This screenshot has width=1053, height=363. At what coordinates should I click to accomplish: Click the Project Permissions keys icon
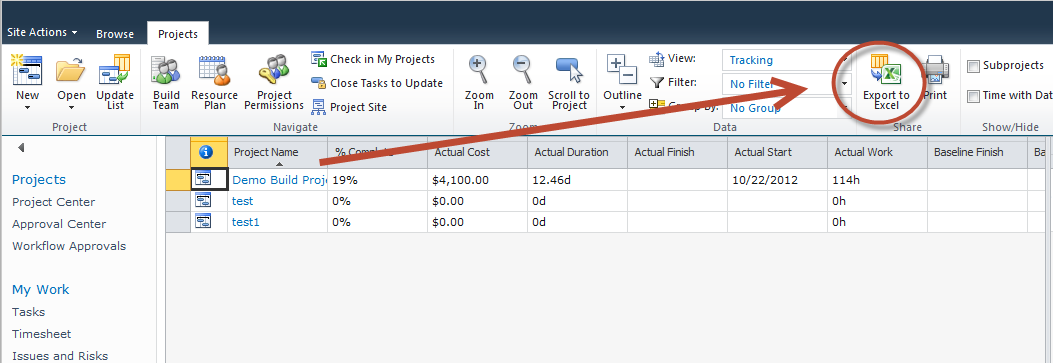(x=274, y=70)
